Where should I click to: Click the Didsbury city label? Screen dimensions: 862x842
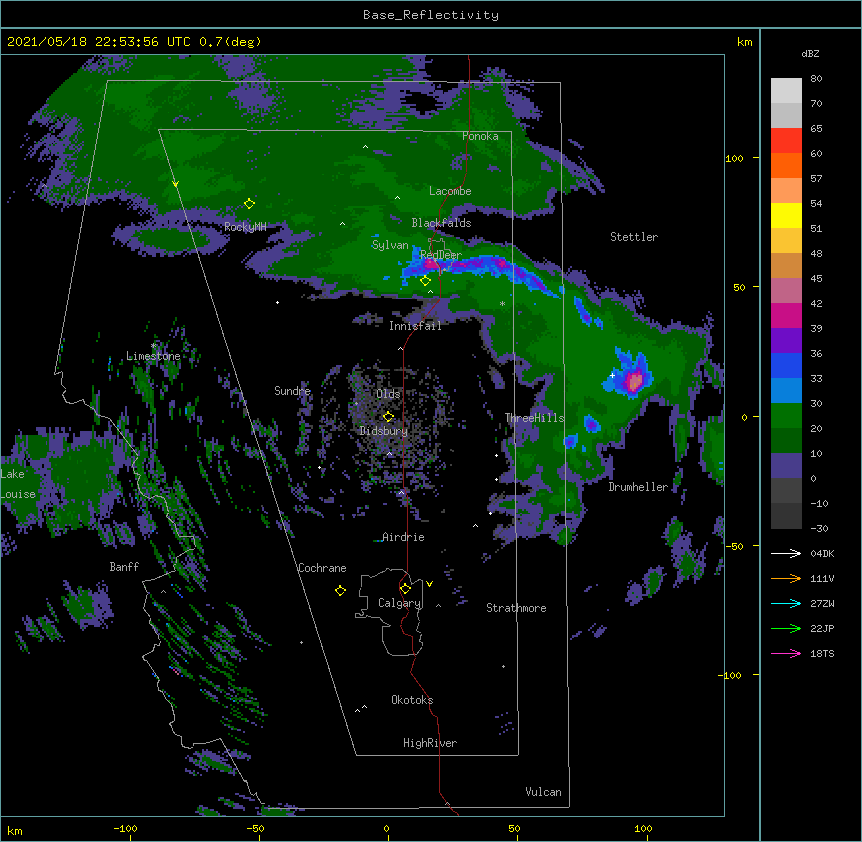tap(384, 431)
